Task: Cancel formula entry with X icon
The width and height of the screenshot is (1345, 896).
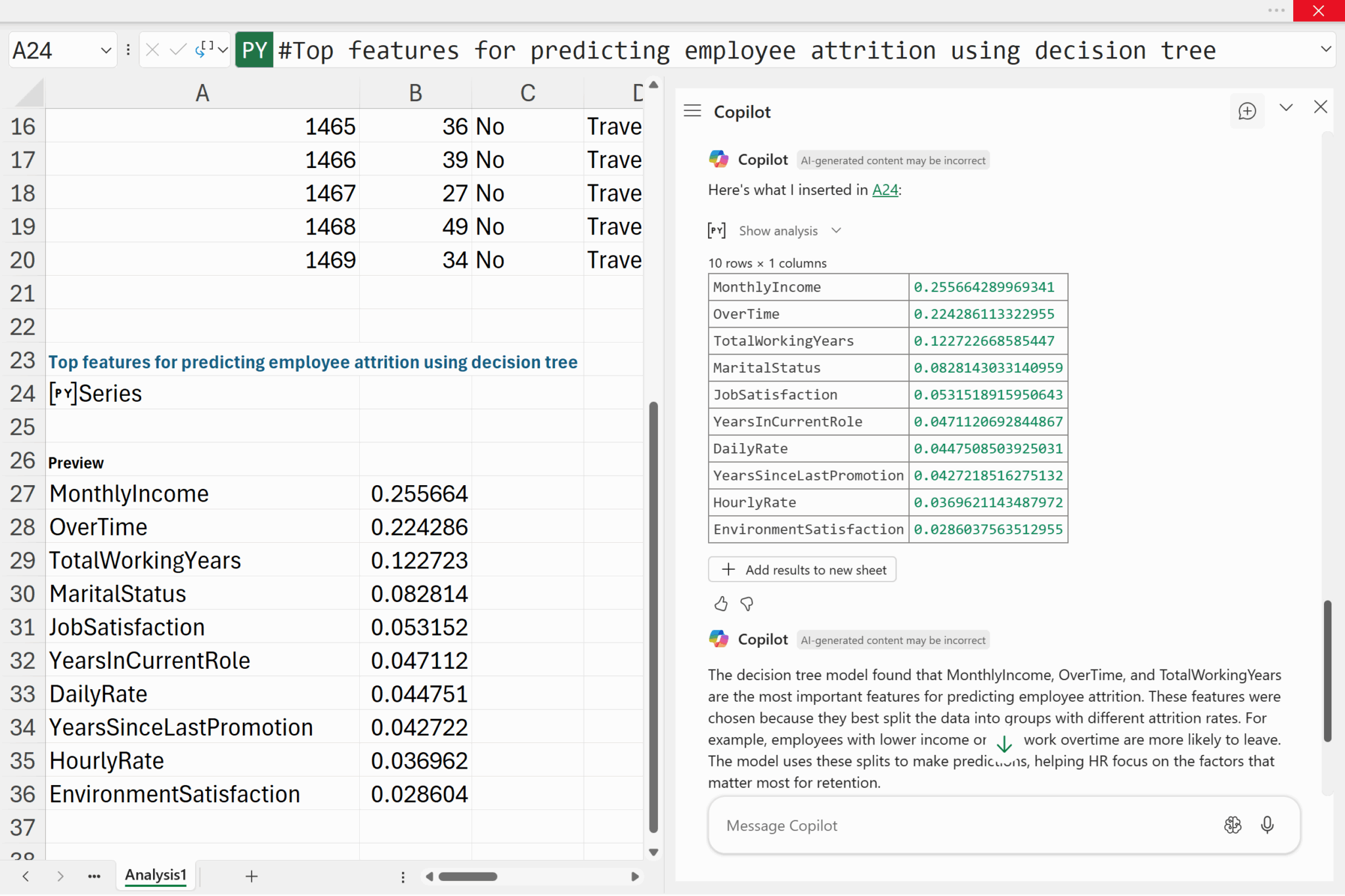Action: 152,50
